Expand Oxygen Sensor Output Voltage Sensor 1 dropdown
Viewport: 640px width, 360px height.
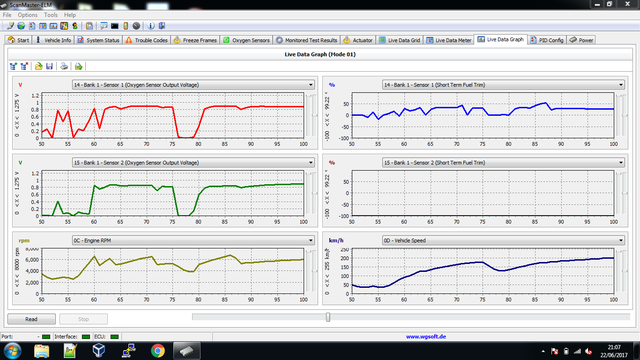click(311, 85)
